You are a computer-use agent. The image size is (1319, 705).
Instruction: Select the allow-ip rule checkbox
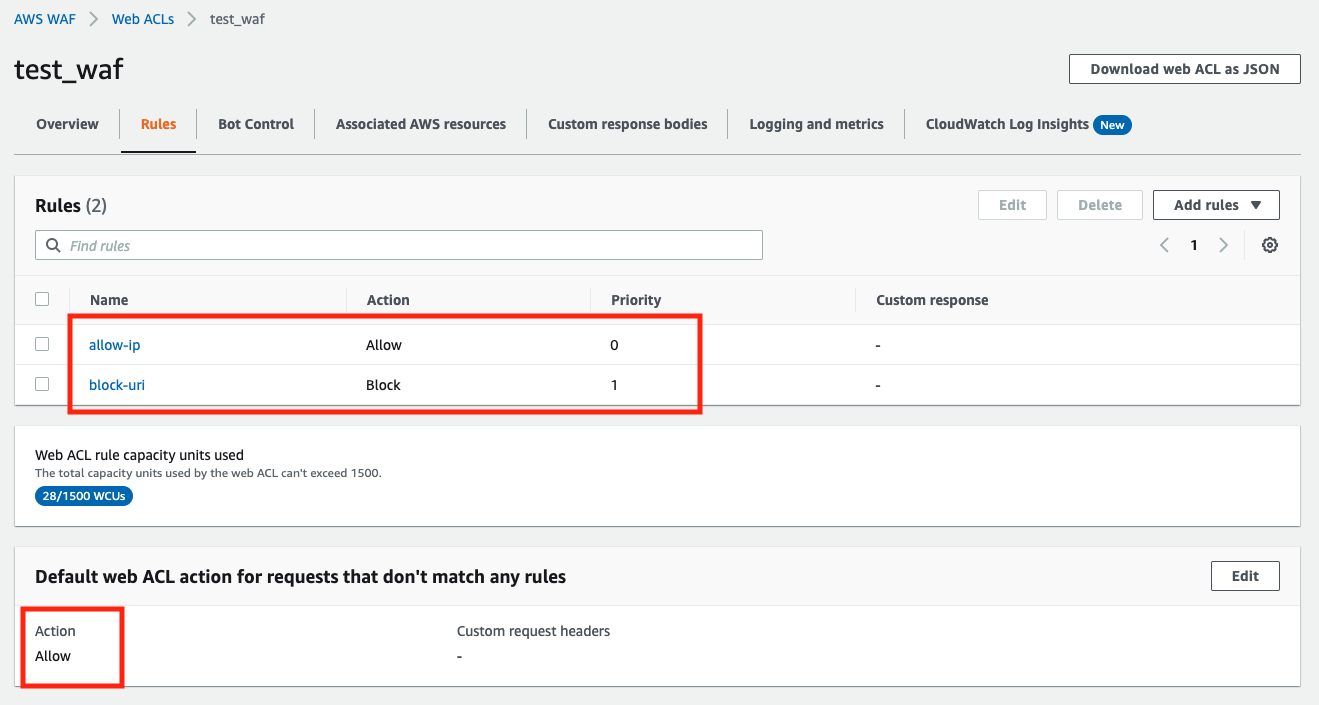pyautogui.click(x=42, y=344)
